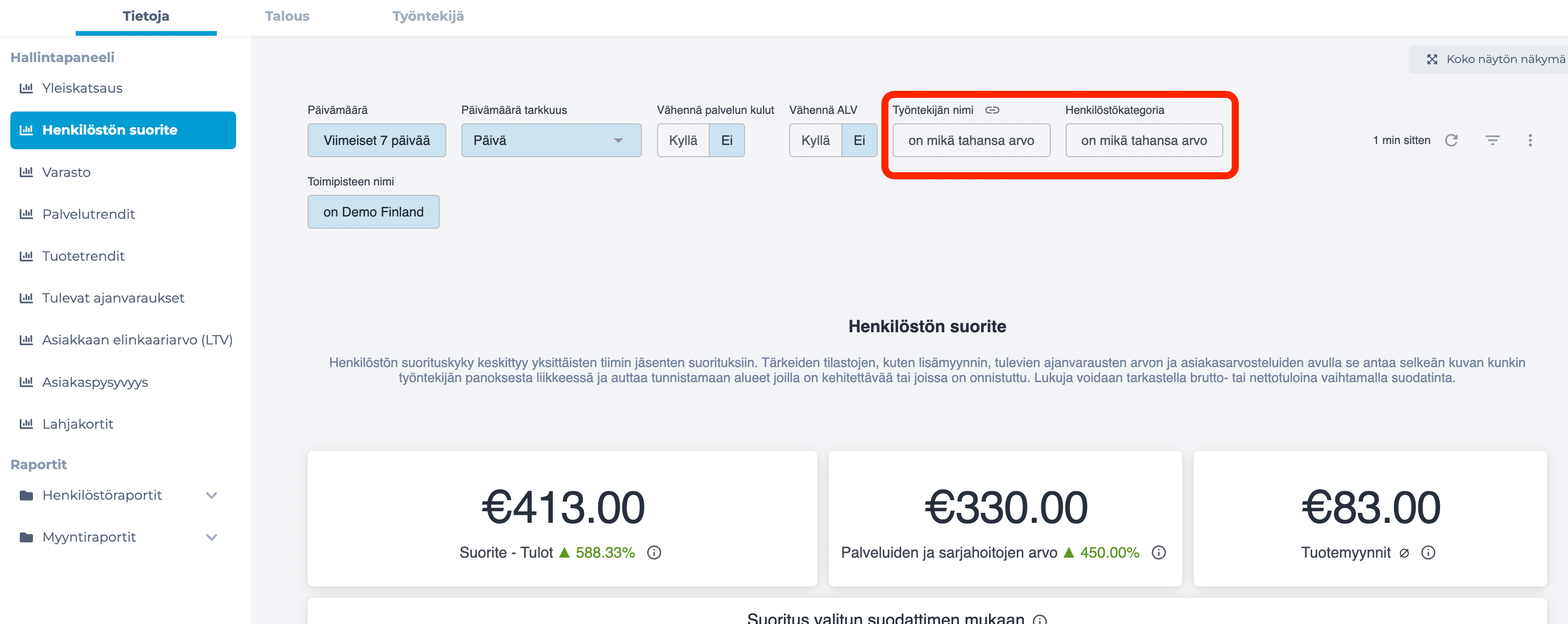Open Varasto in the sidebar
The image size is (1568, 624).
(123, 172)
